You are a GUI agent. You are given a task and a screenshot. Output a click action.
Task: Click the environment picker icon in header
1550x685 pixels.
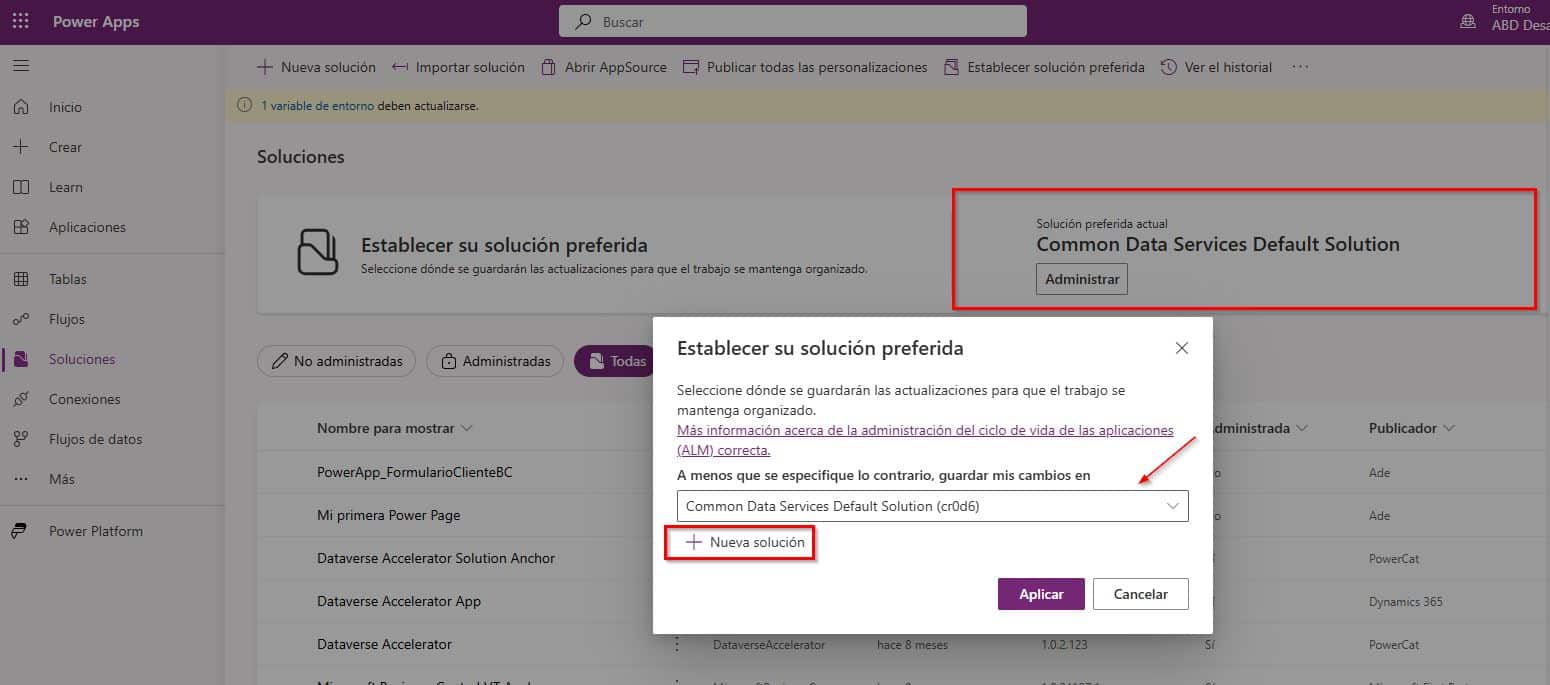coord(1468,21)
